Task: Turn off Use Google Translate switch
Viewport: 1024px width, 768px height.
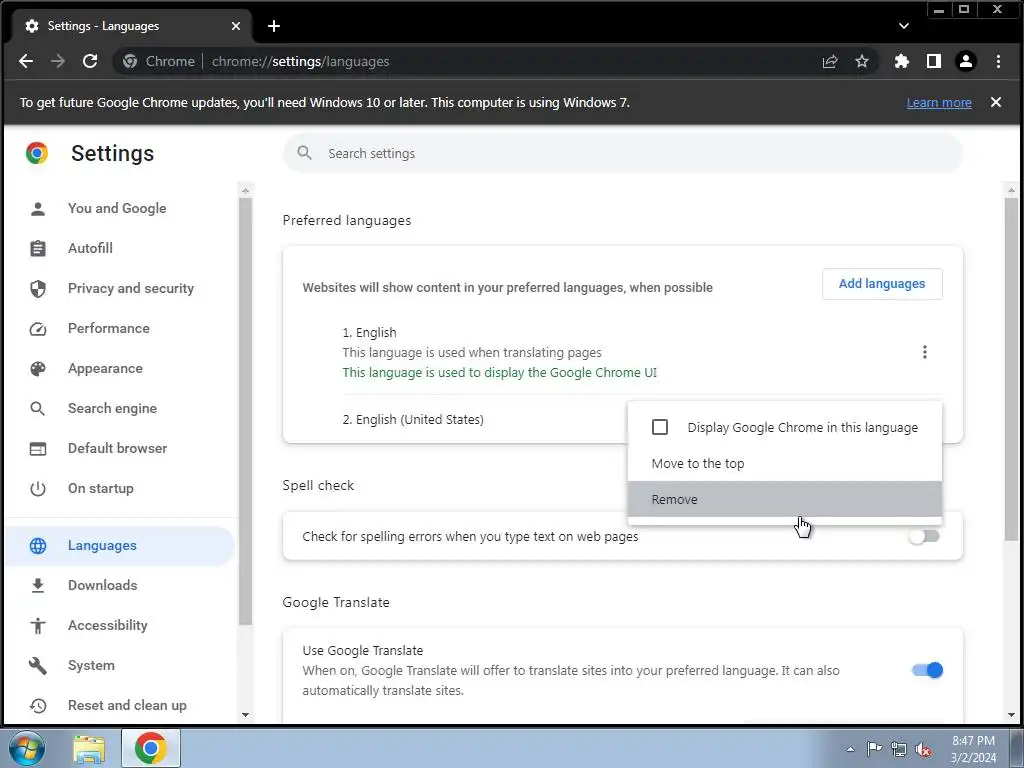Action: (x=927, y=670)
